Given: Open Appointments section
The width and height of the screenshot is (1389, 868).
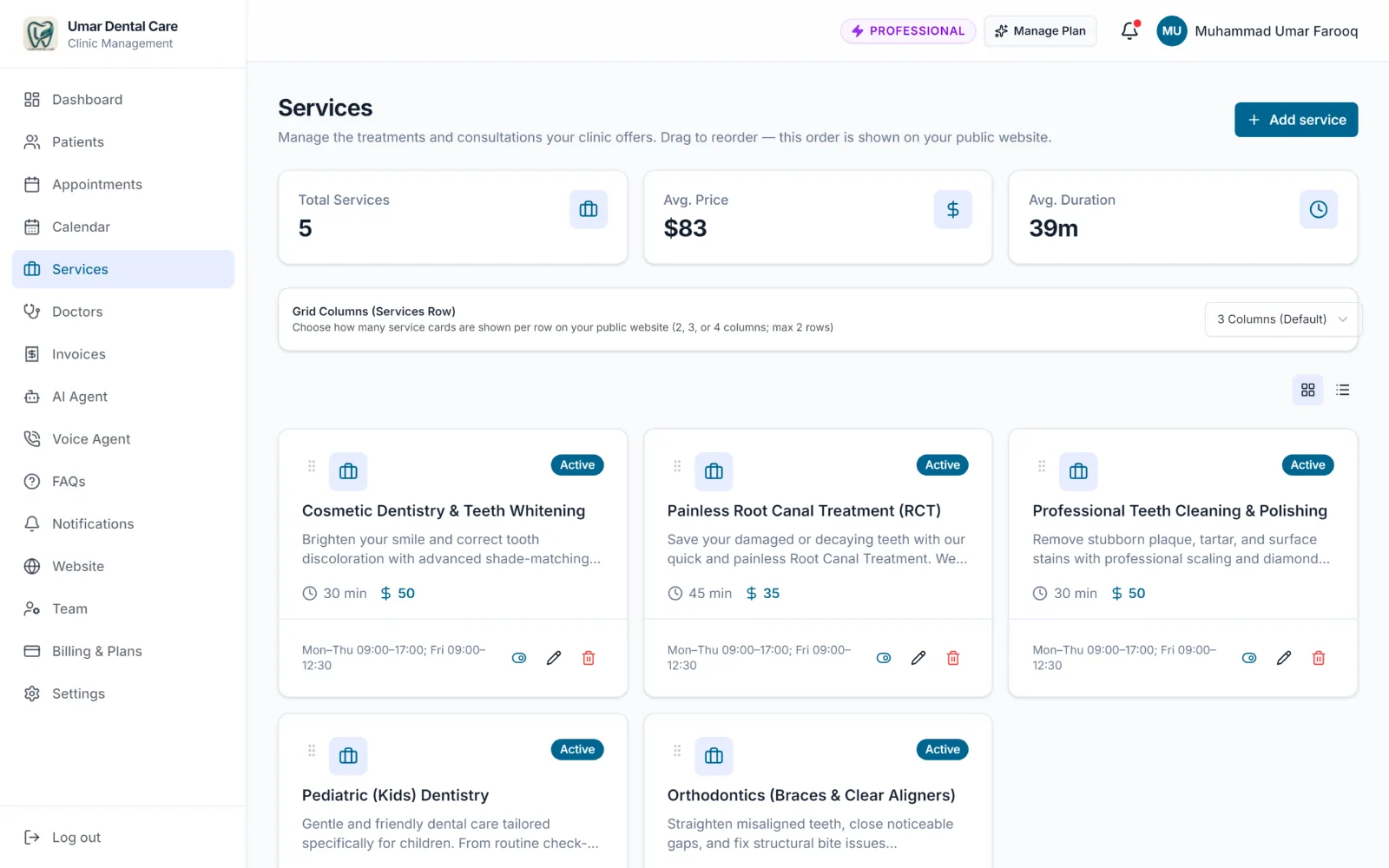Looking at the screenshot, I should click(x=123, y=185).
